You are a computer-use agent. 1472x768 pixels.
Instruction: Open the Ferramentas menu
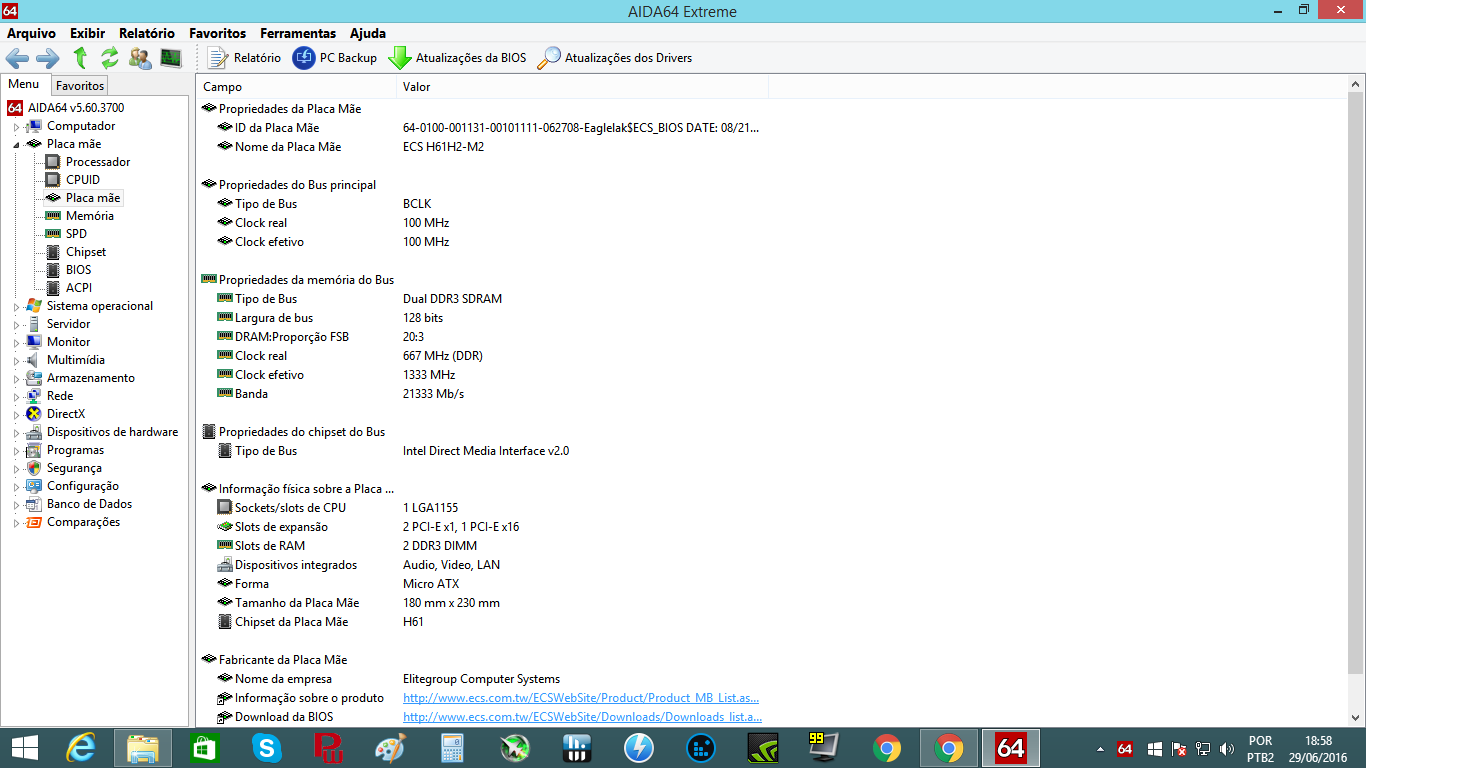(298, 33)
